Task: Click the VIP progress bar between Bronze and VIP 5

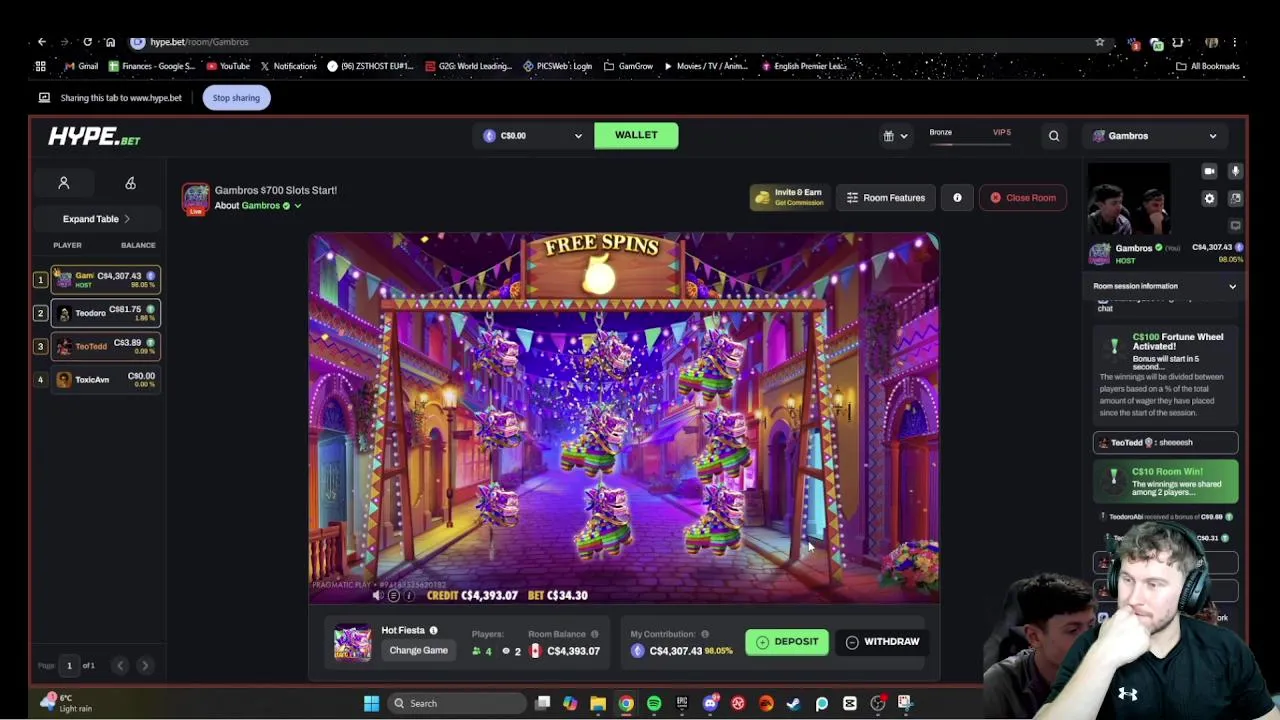Action: [969, 144]
